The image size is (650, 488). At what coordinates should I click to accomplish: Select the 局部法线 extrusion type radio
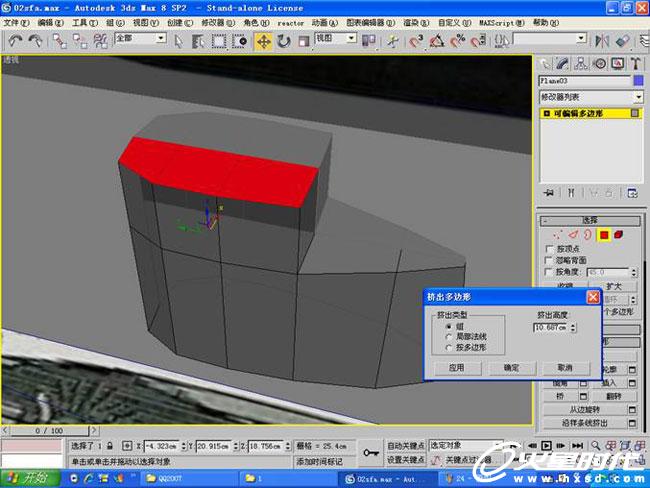click(x=449, y=337)
